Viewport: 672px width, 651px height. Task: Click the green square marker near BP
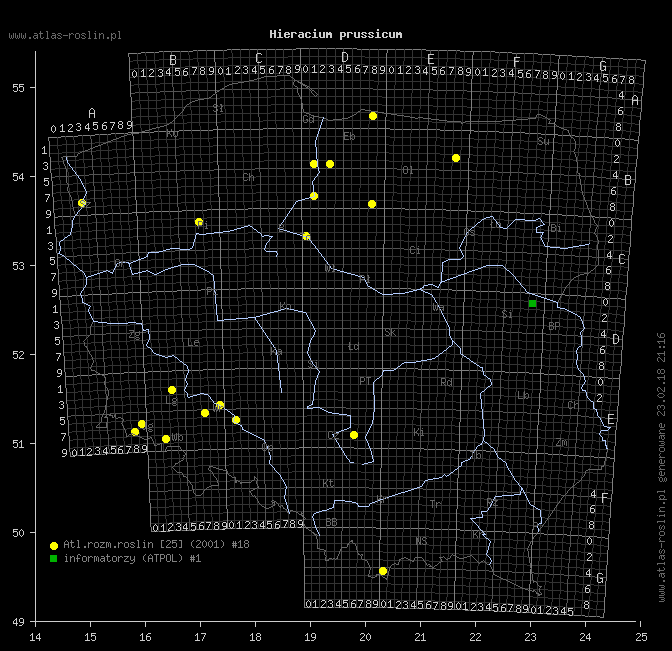[x=532, y=303]
